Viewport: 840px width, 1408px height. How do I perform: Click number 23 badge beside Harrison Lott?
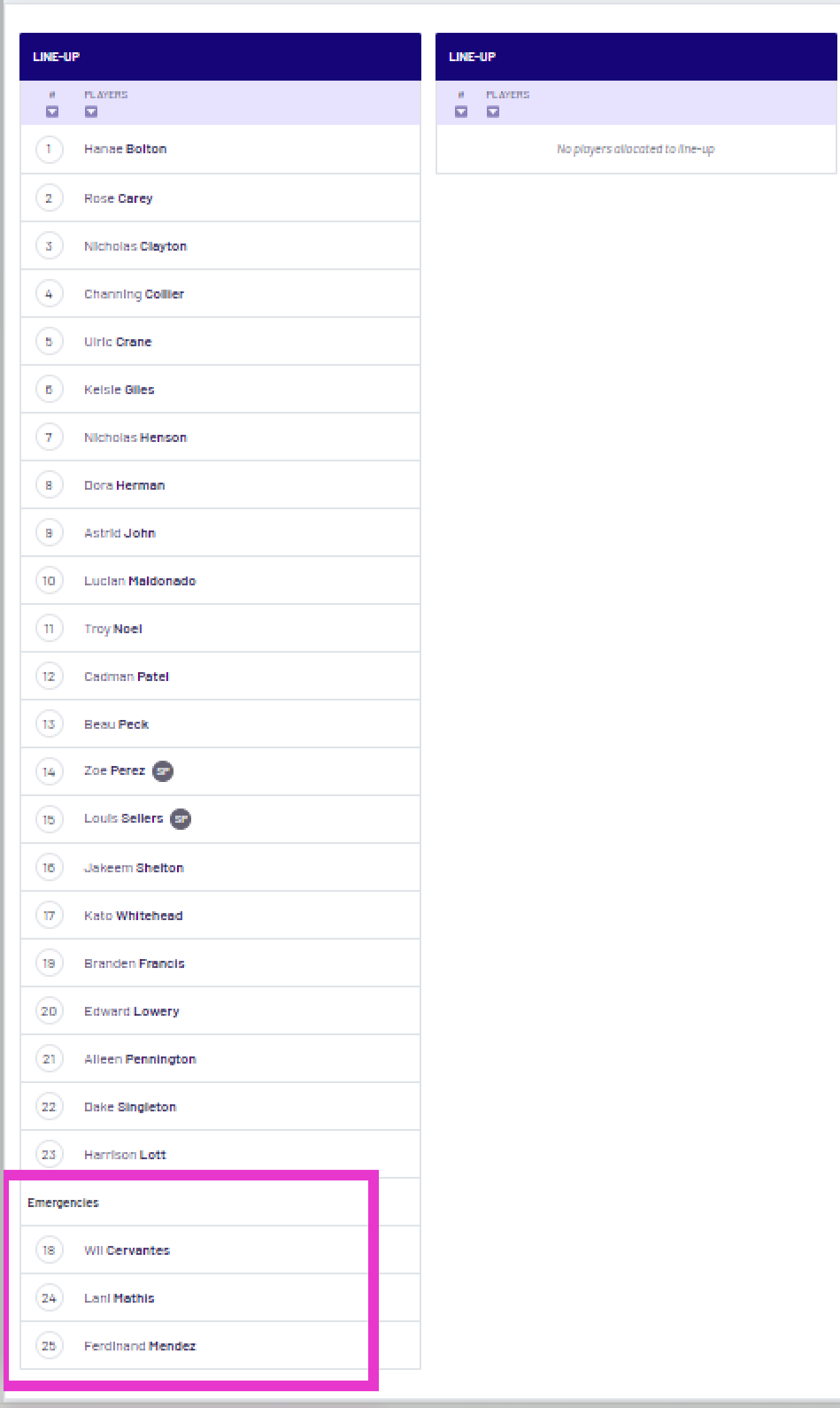point(49,1154)
